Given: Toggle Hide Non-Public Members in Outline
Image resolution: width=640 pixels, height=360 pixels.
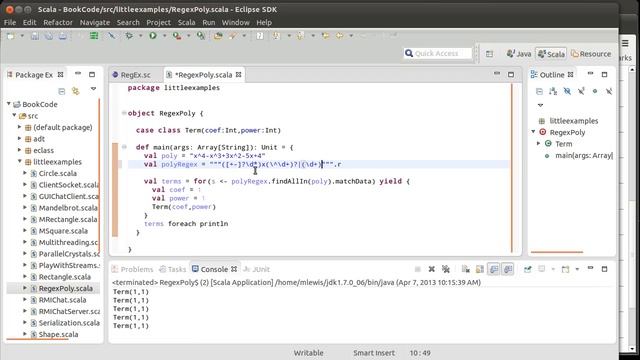Looking at the screenshot, I should 595,91.
